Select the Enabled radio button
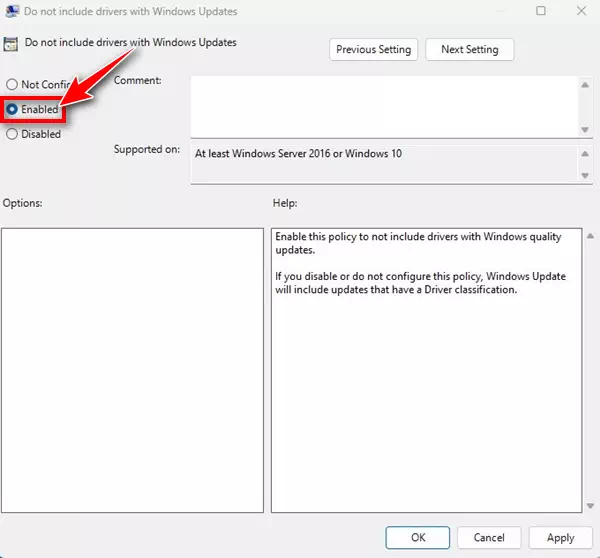 pos(12,109)
